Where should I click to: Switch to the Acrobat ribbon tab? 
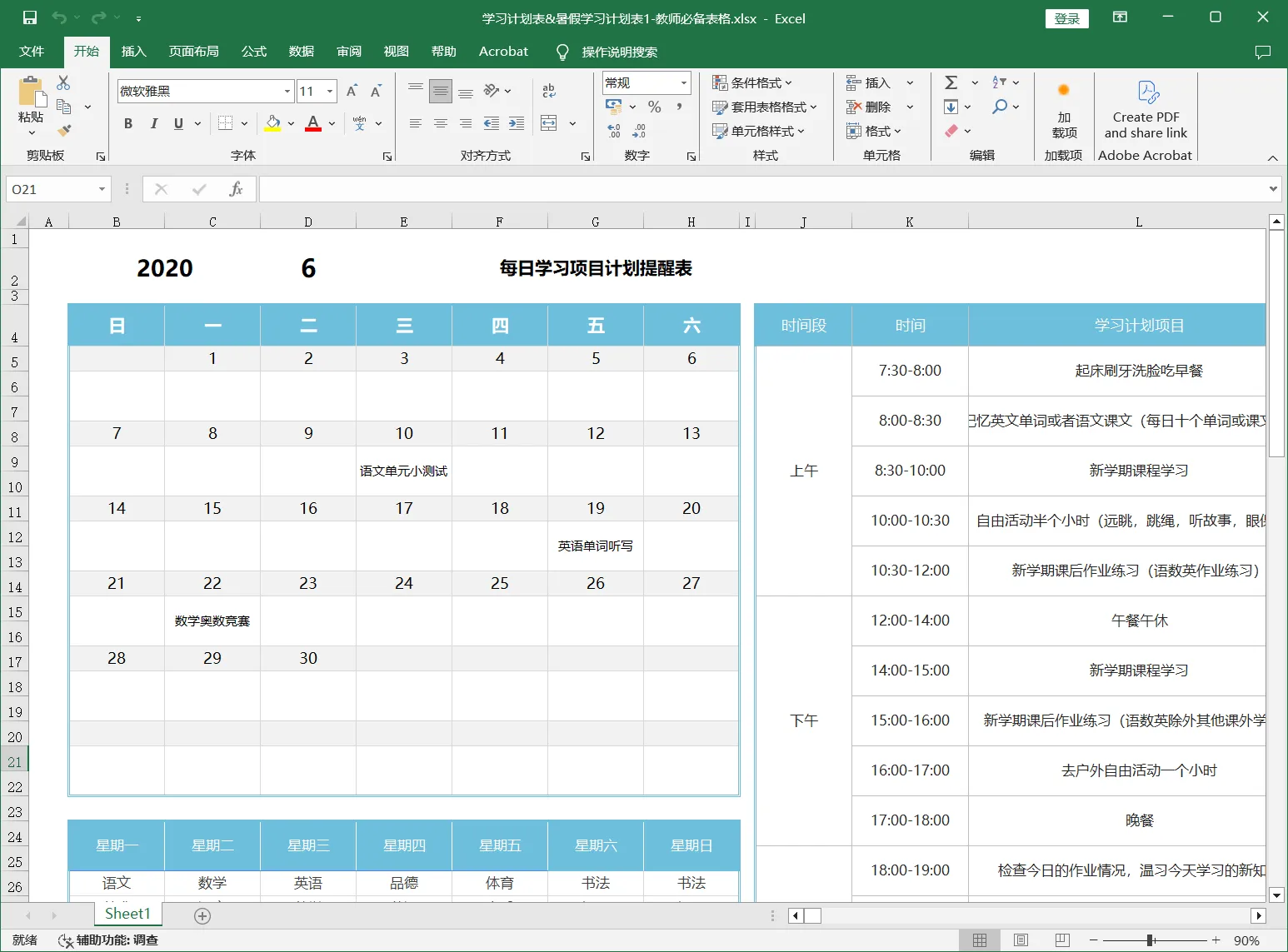coord(503,52)
